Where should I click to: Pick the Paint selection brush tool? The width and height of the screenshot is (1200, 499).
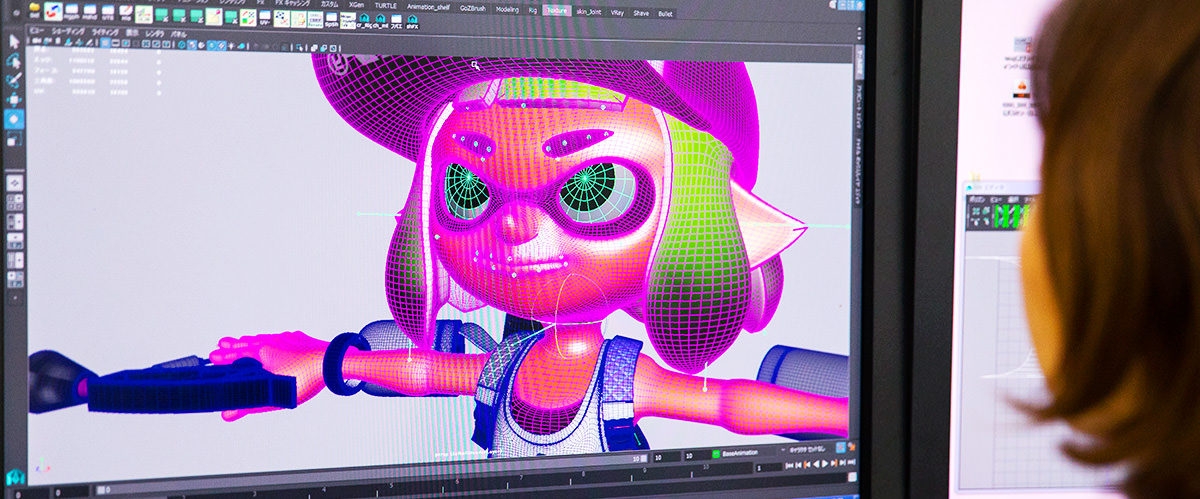pos(14,81)
